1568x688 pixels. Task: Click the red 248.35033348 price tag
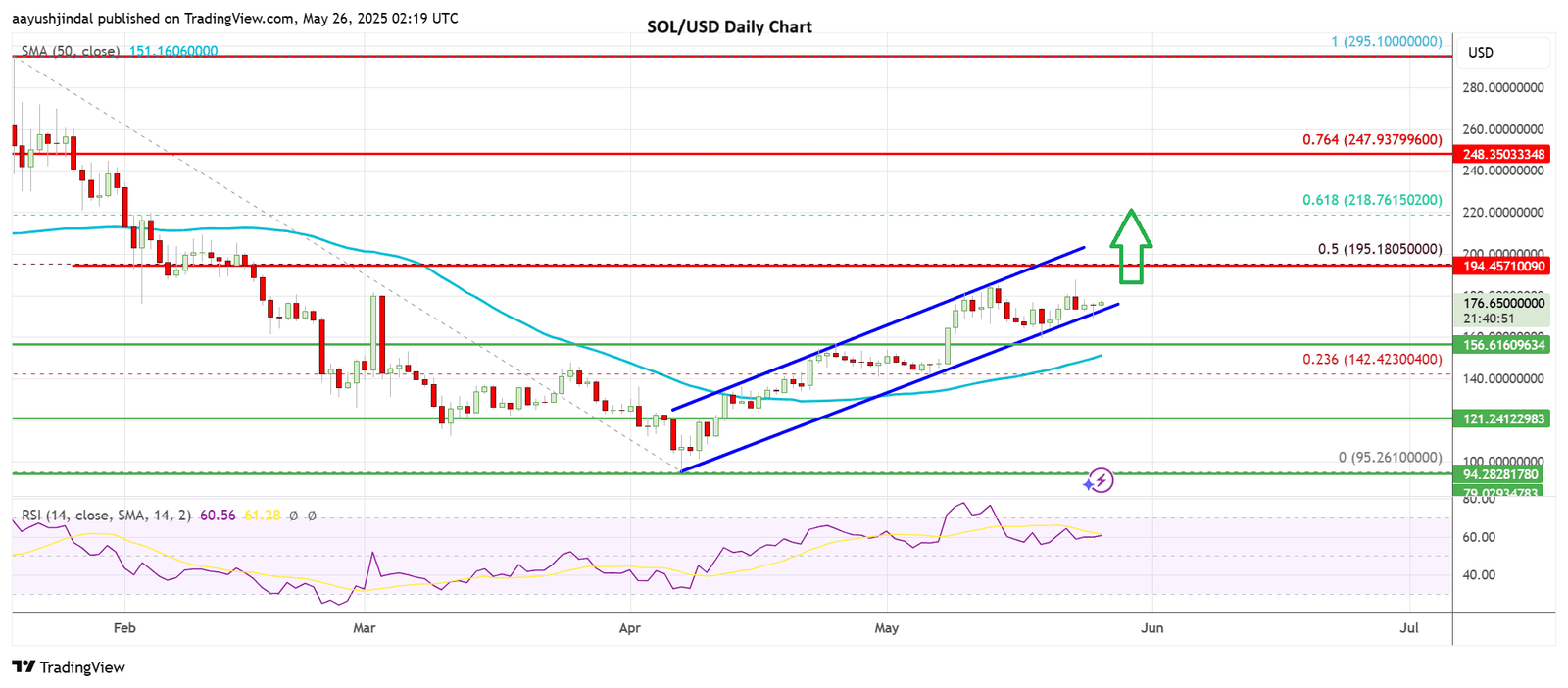tap(1503, 154)
